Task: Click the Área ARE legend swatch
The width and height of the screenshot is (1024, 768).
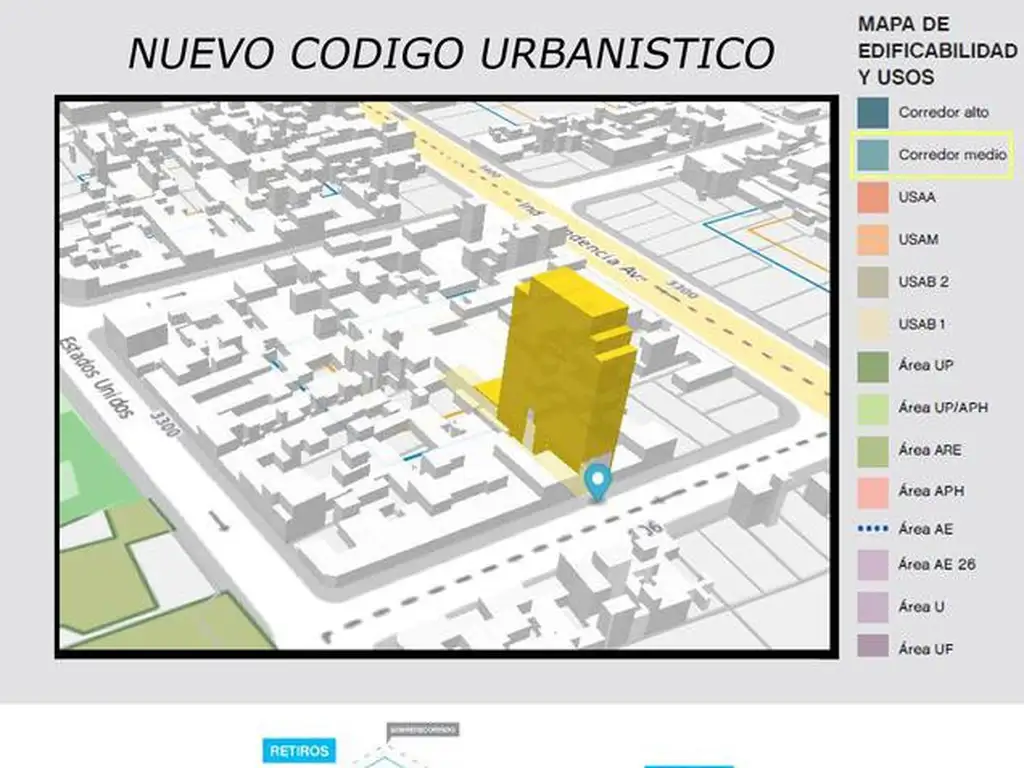Action: [x=873, y=450]
